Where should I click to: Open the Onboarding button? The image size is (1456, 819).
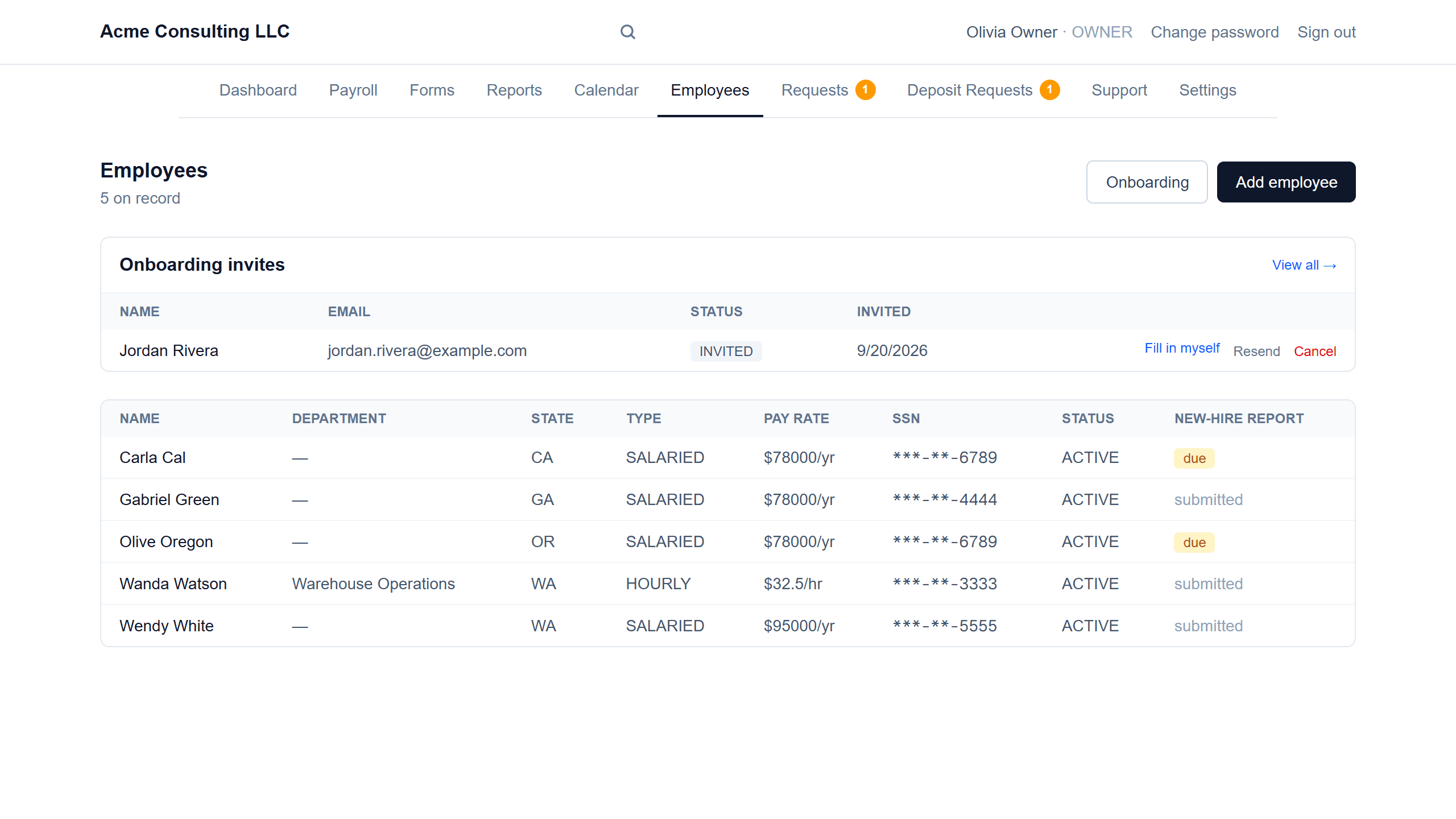(x=1147, y=182)
